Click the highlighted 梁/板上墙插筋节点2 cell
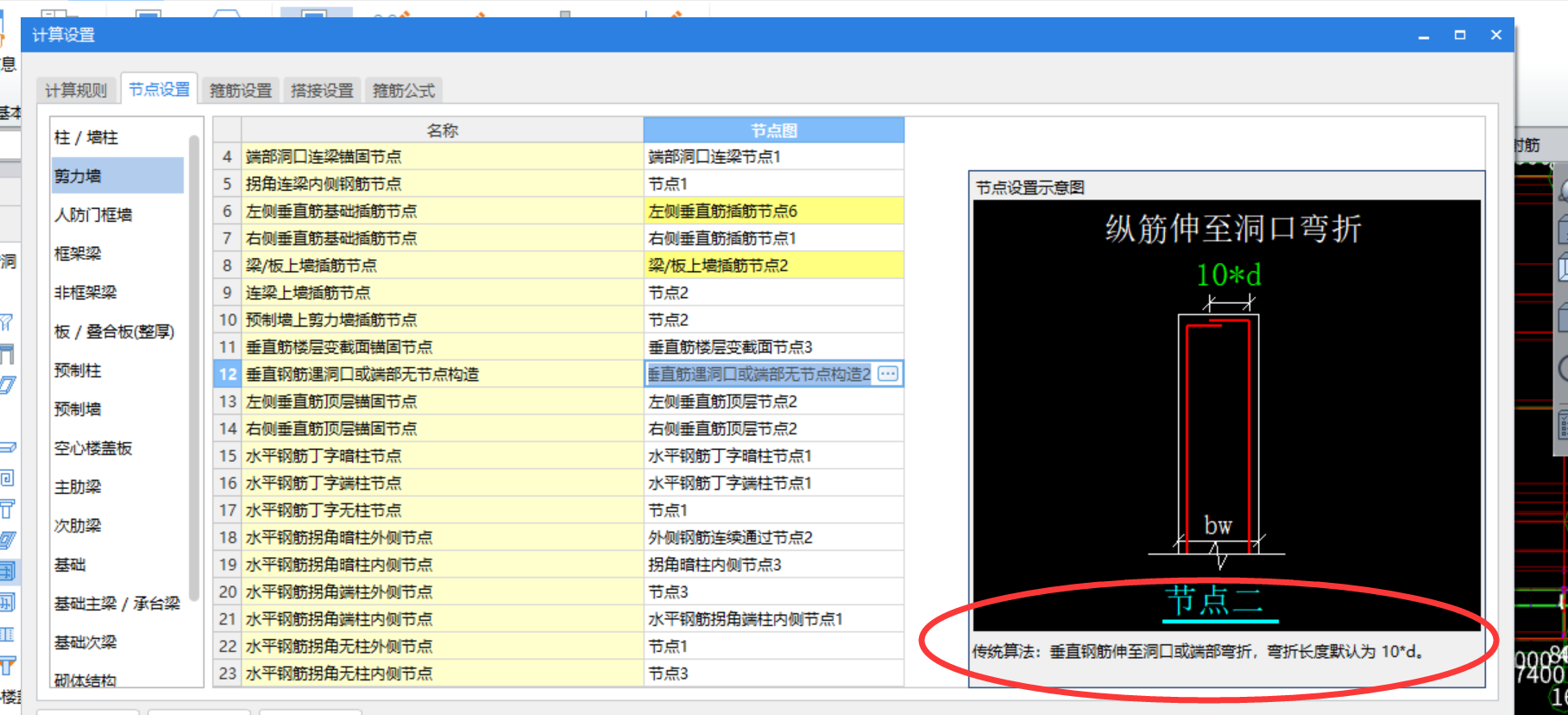This screenshot has height=715, width=1568. (x=773, y=265)
